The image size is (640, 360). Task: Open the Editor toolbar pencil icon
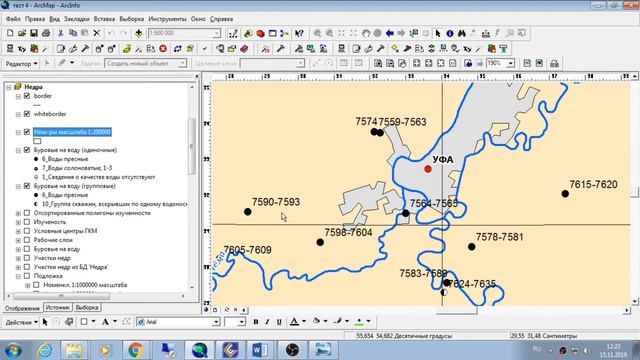(x=233, y=33)
